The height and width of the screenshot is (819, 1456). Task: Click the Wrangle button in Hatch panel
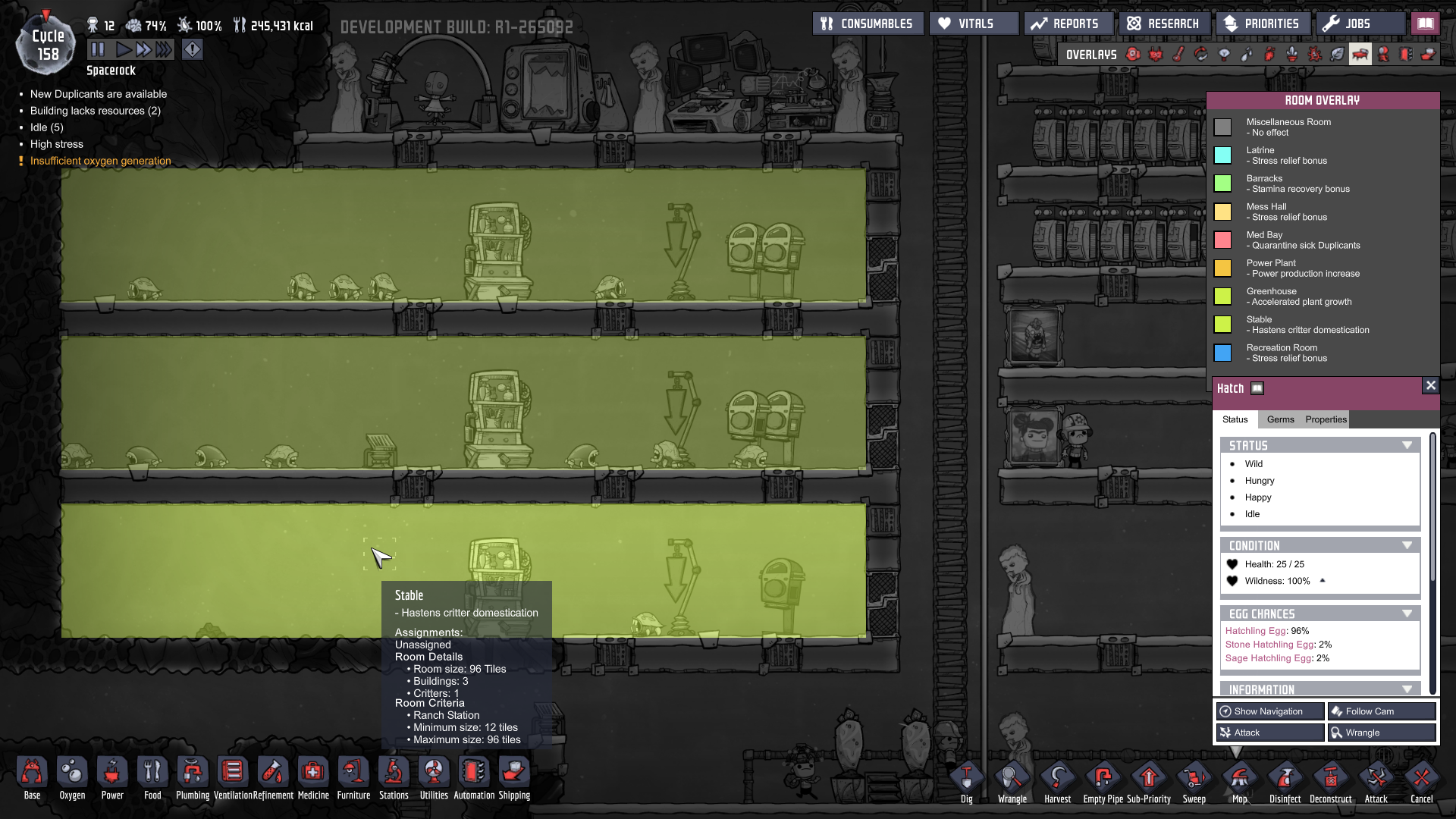point(1381,733)
